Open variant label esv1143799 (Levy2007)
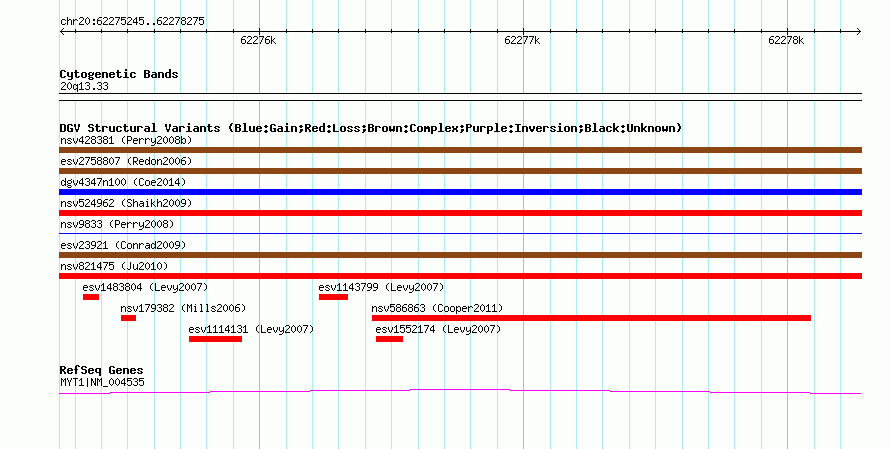 tap(381, 287)
